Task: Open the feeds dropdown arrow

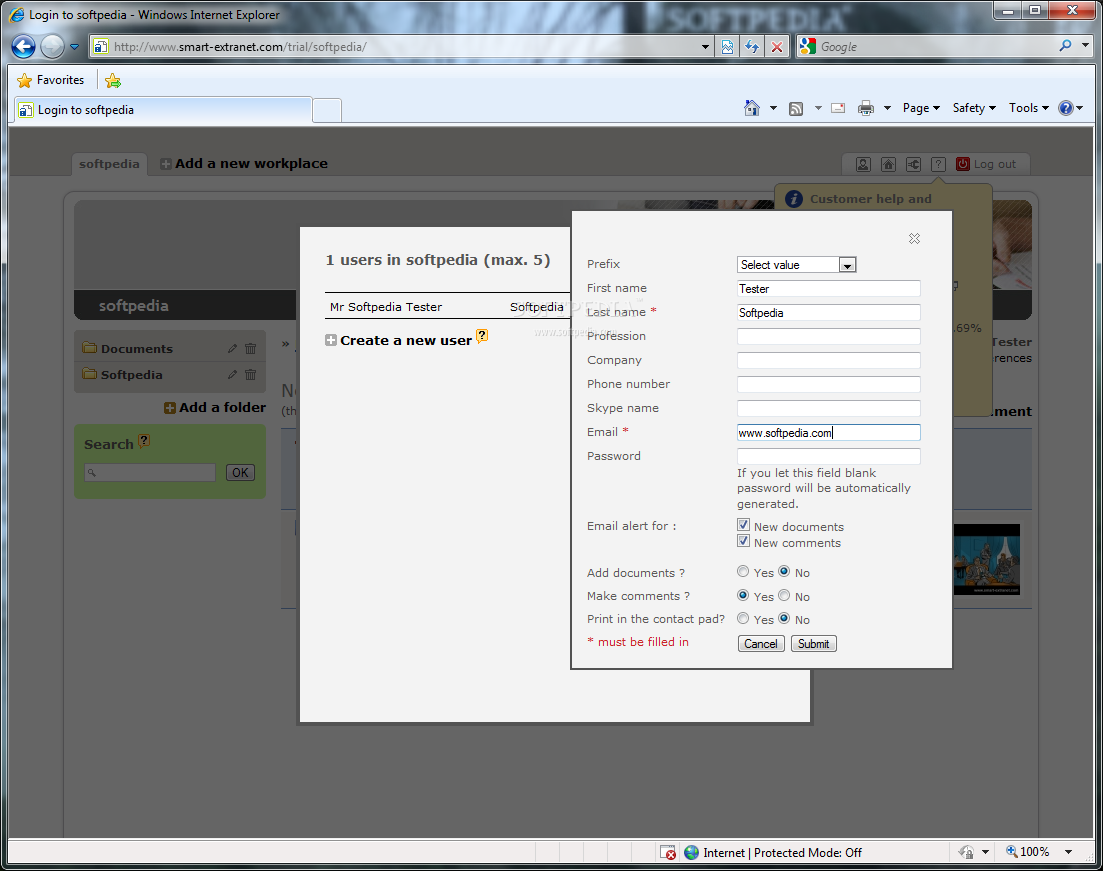Action: 817,108
